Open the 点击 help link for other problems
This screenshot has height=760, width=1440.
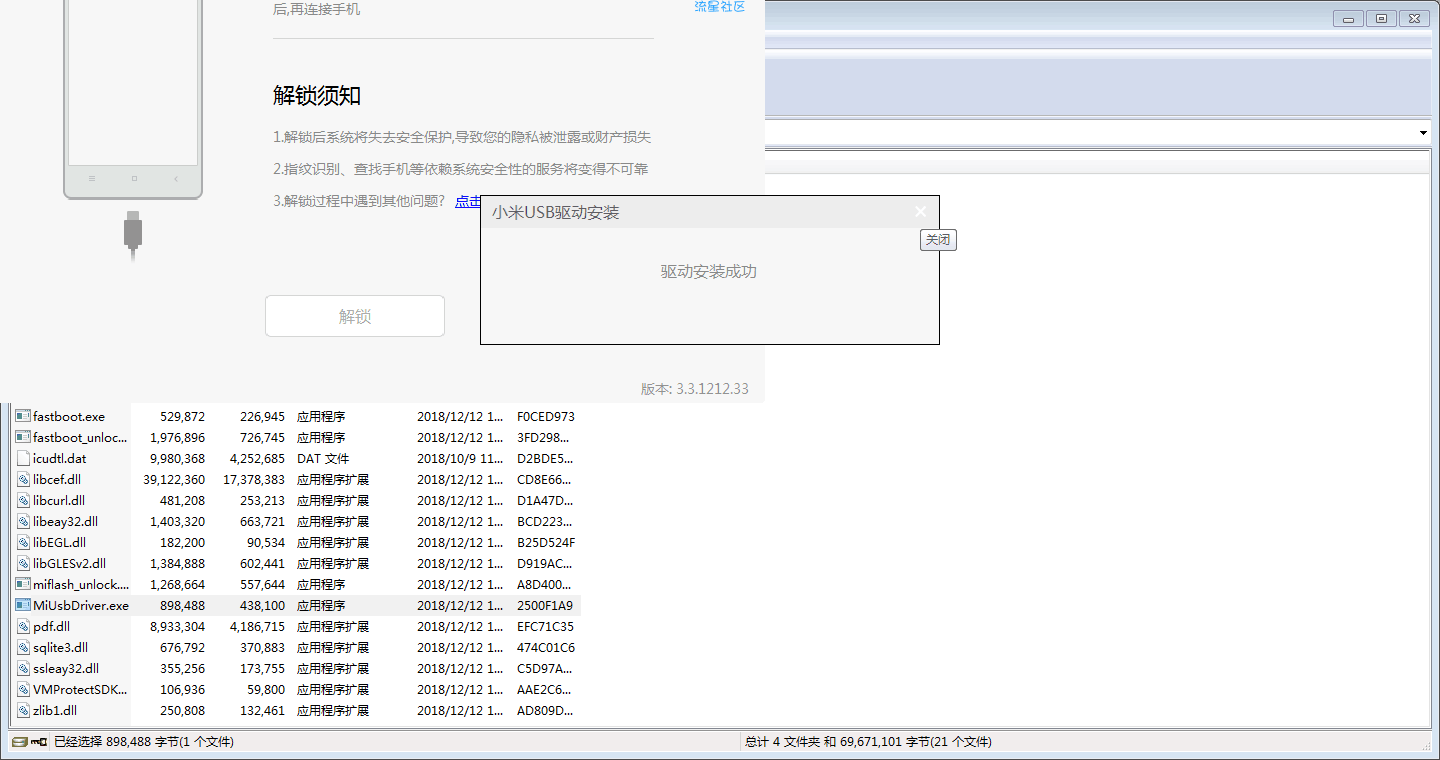coord(468,201)
